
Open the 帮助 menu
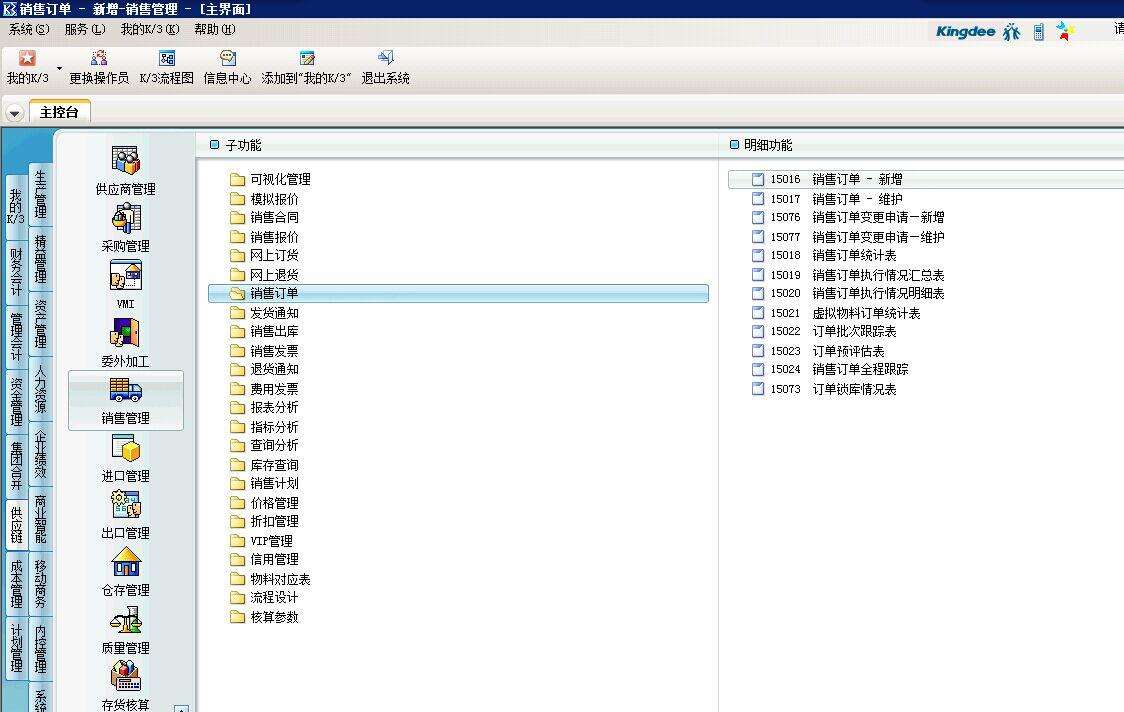[x=214, y=30]
